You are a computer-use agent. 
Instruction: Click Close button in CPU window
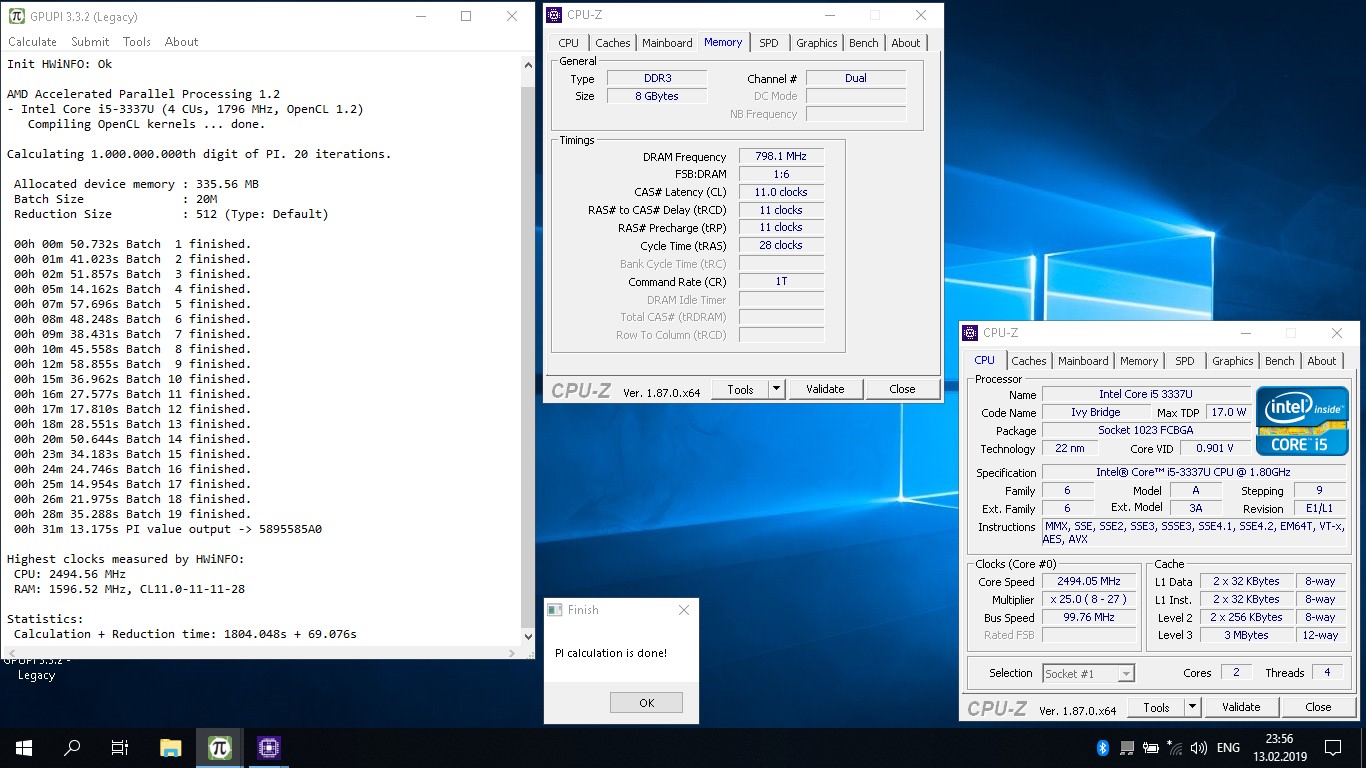(1318, 707)
